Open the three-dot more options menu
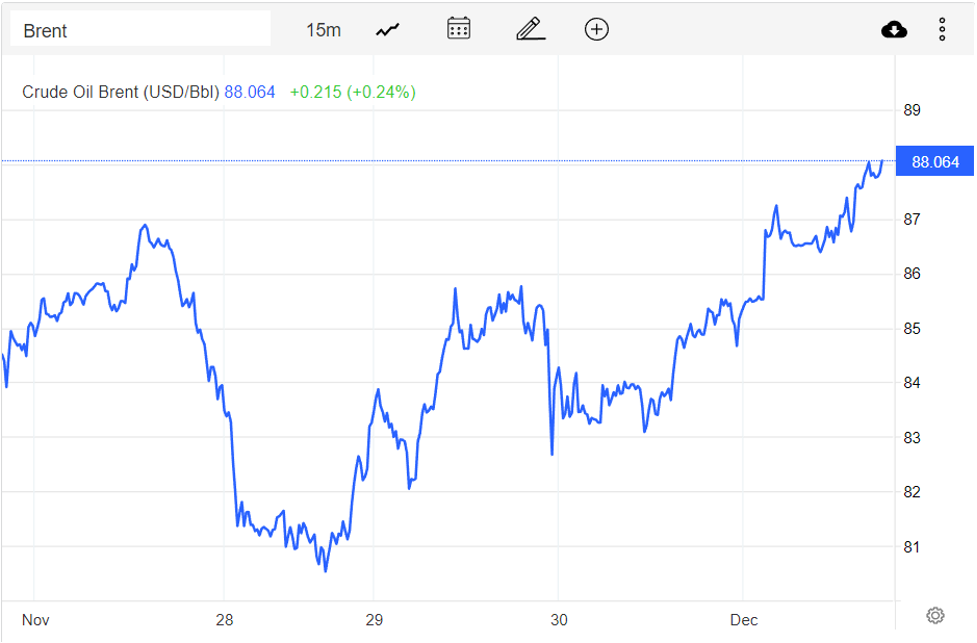Viewport: 977px width, 643px height. point(942,30)
